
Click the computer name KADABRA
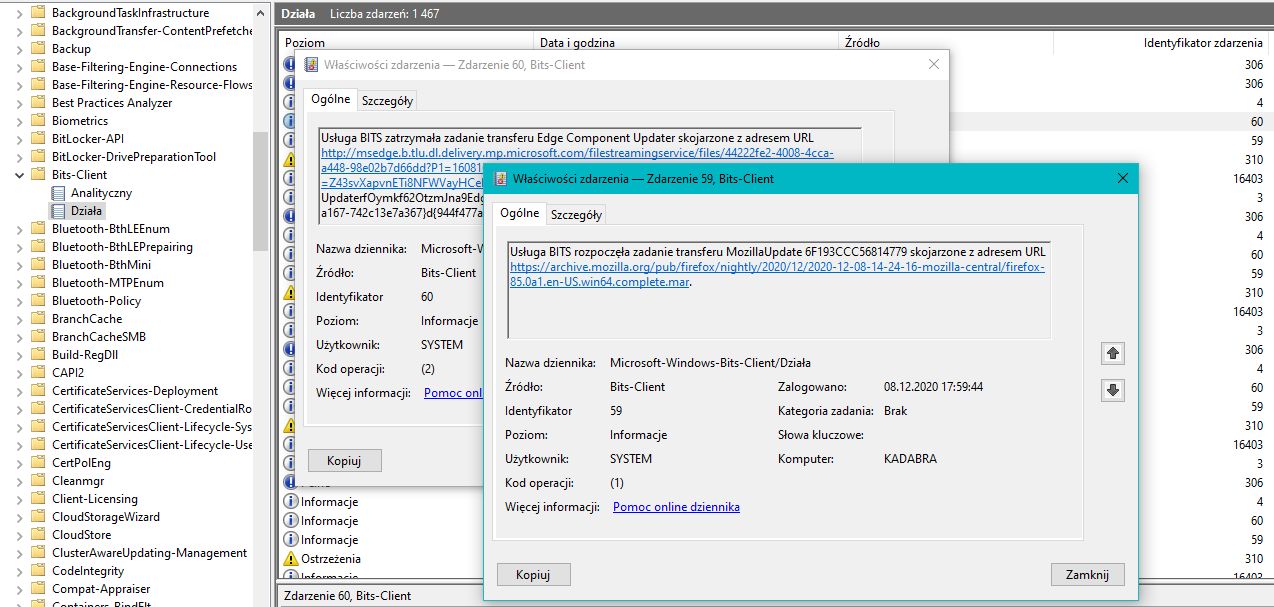click(910, 459)
